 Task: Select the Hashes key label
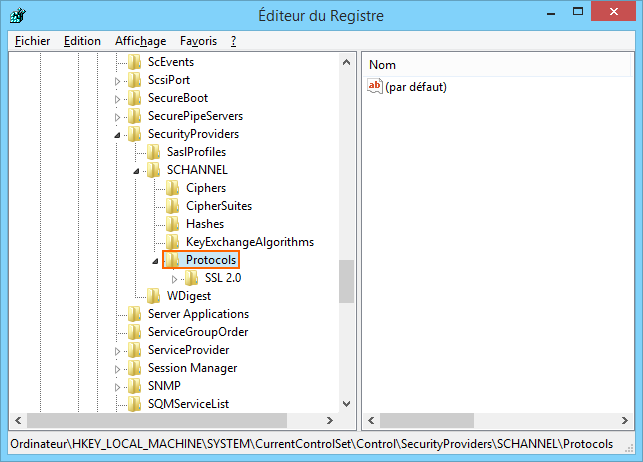coord(205,224)
